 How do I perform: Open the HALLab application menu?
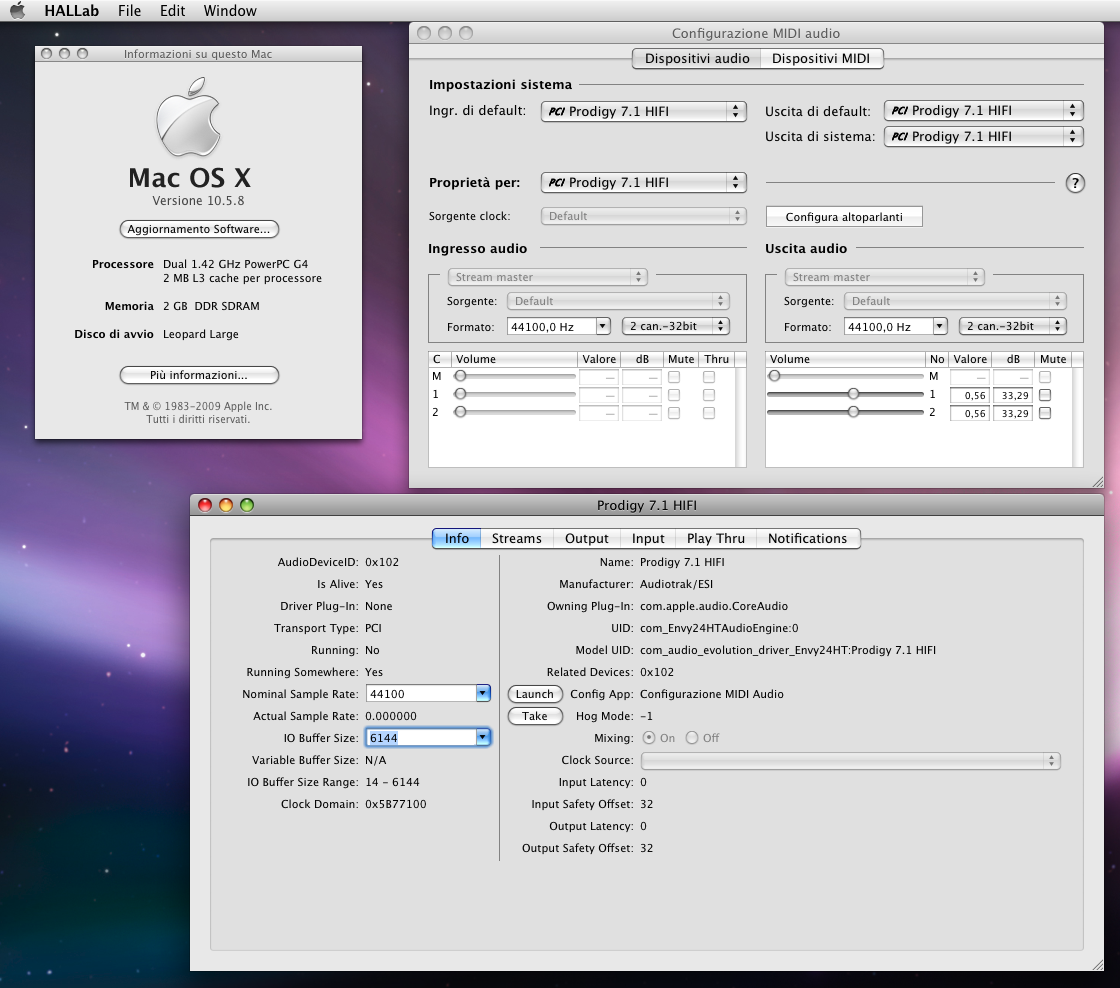click(71, 11)
